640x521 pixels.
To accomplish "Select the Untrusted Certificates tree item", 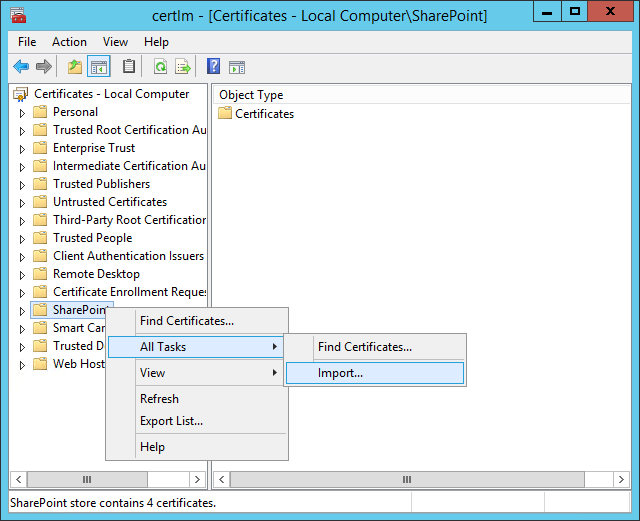I will point(110,202).
